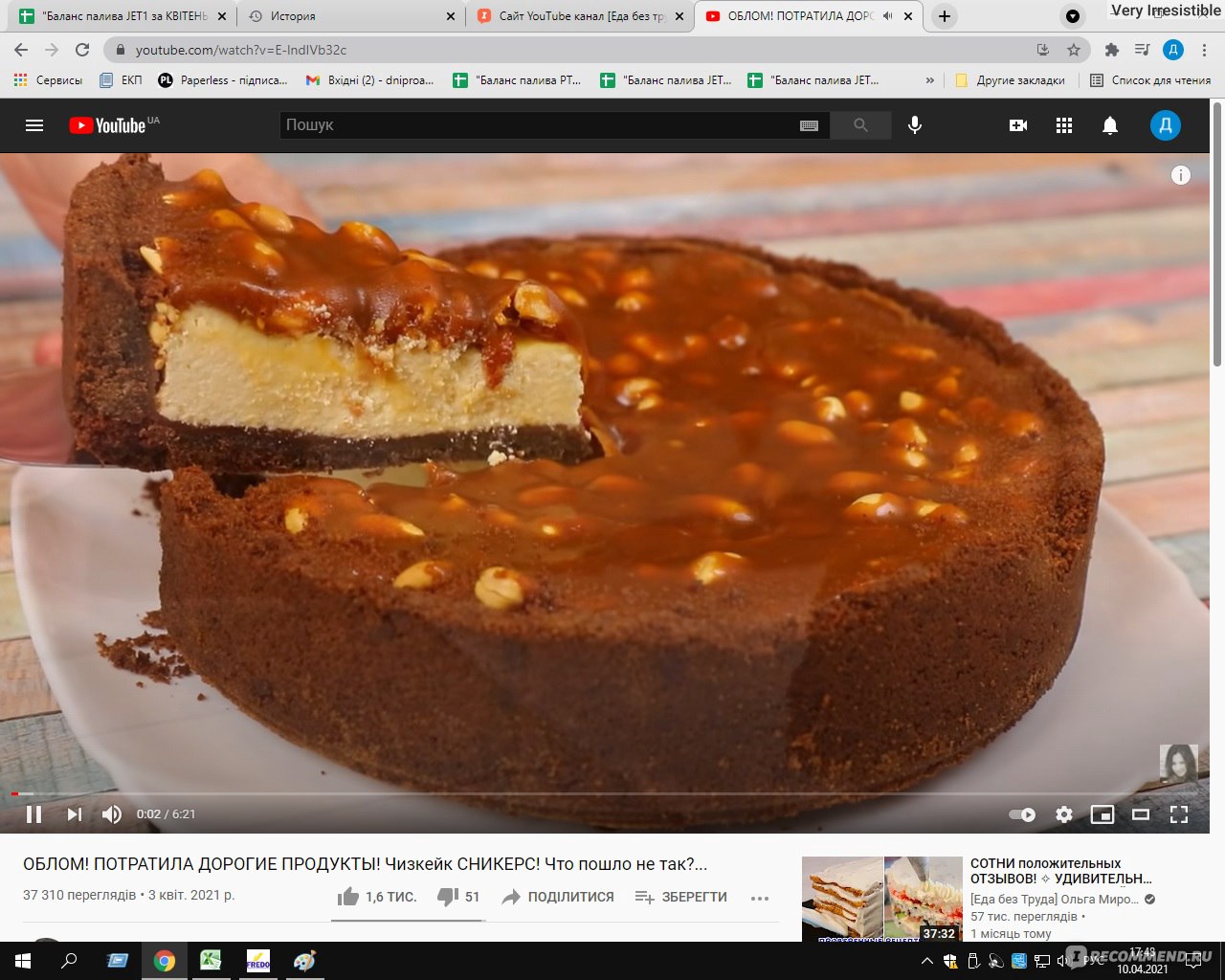Screen dimensions: 1225x980
Task: Open the Другие закладки folder
Action: click(x=1010, y=80)
